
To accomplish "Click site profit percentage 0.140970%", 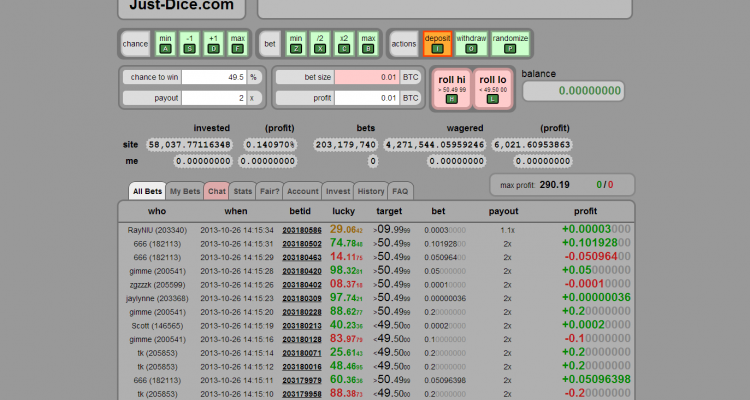I will coord(270,144).
